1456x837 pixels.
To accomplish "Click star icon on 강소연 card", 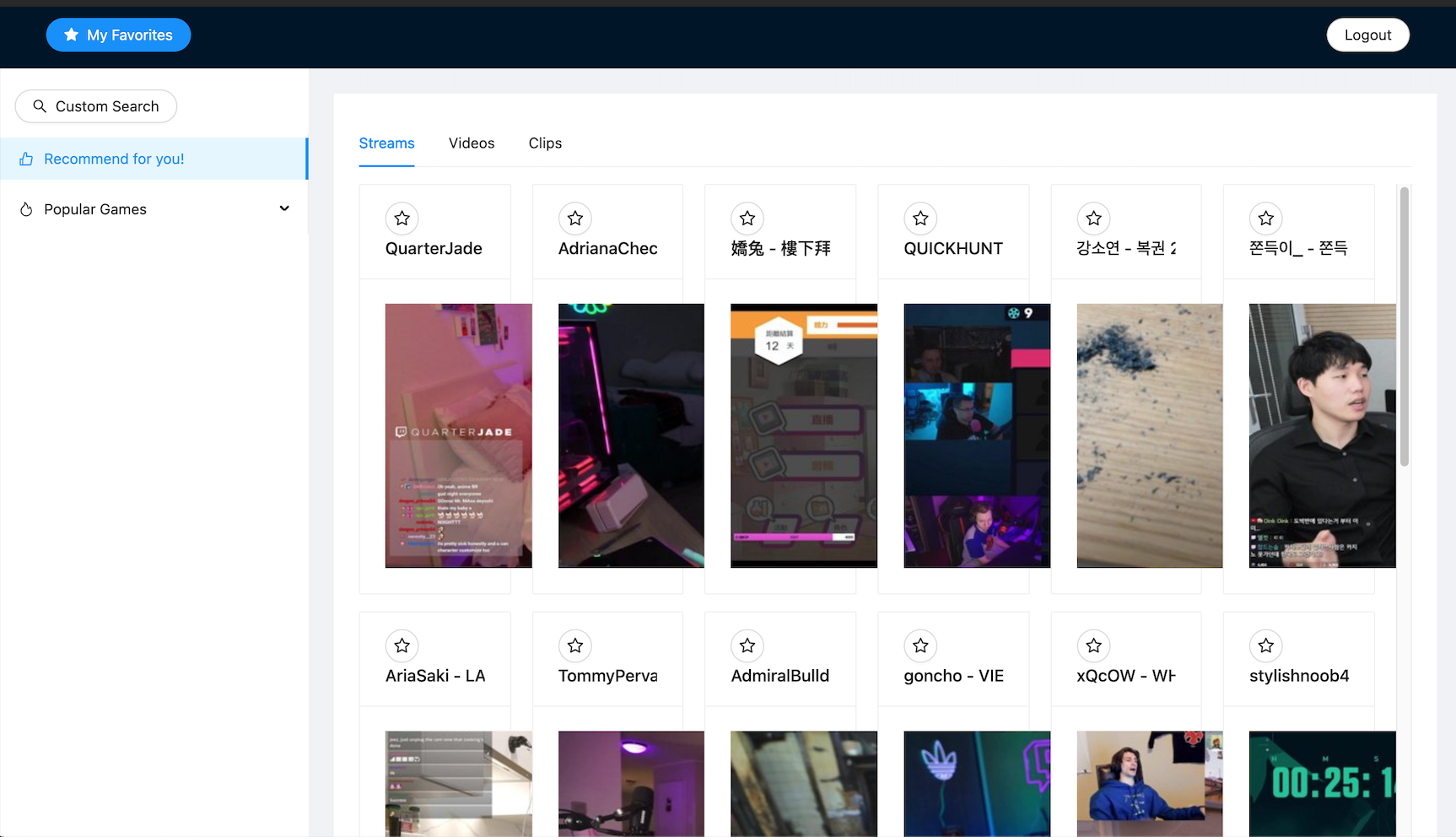I will 1093,219.
